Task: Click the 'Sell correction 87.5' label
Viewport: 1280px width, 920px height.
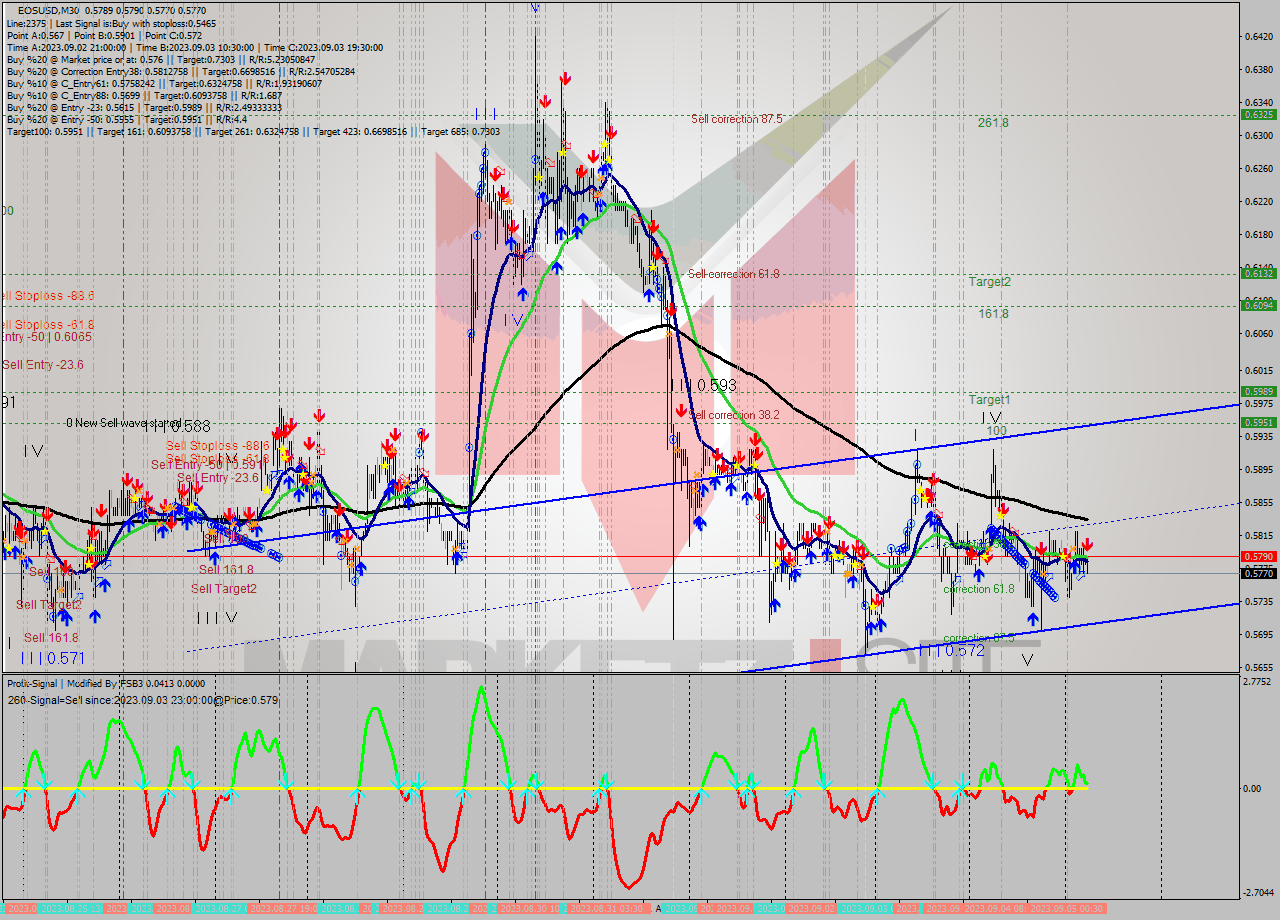Action: [736, 118]
